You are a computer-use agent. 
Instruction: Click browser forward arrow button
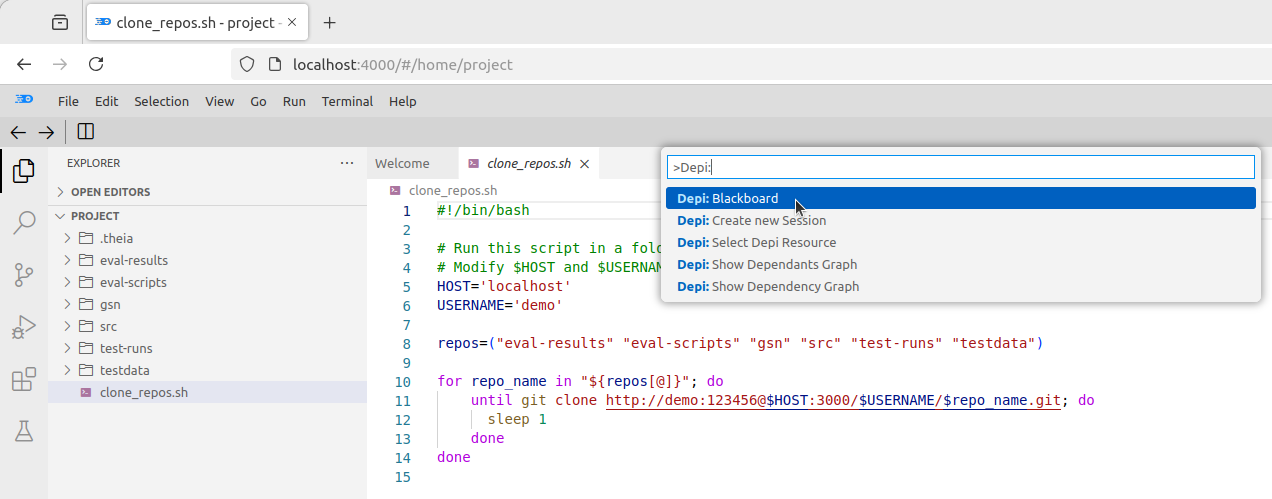(x=60, y=64)
